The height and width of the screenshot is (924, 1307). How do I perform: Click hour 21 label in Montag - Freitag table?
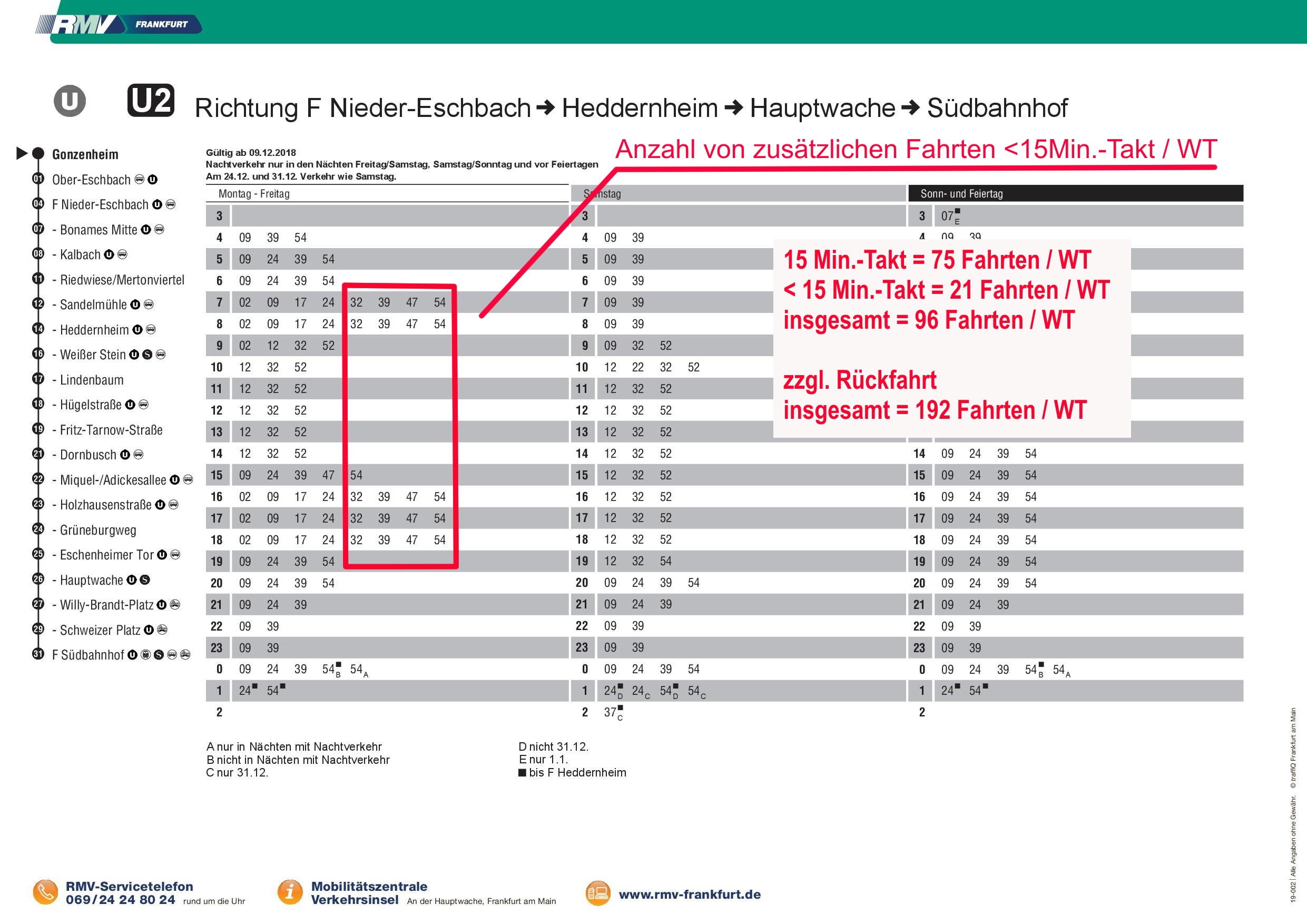pos(217,605)
